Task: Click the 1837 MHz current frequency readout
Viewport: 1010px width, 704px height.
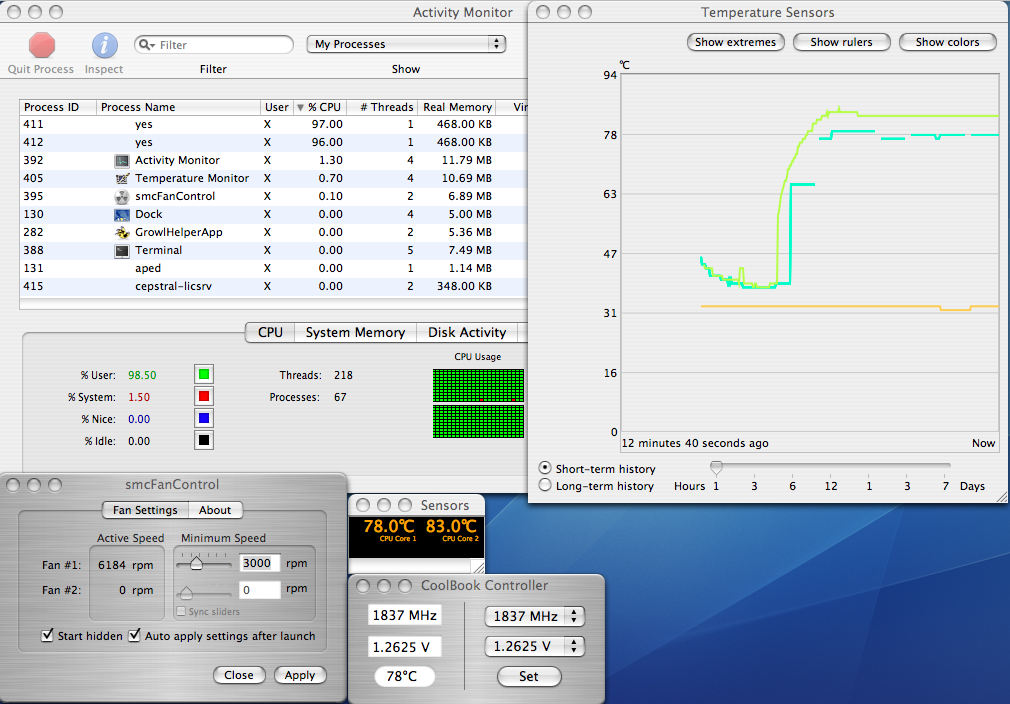Action: point(405,615)
